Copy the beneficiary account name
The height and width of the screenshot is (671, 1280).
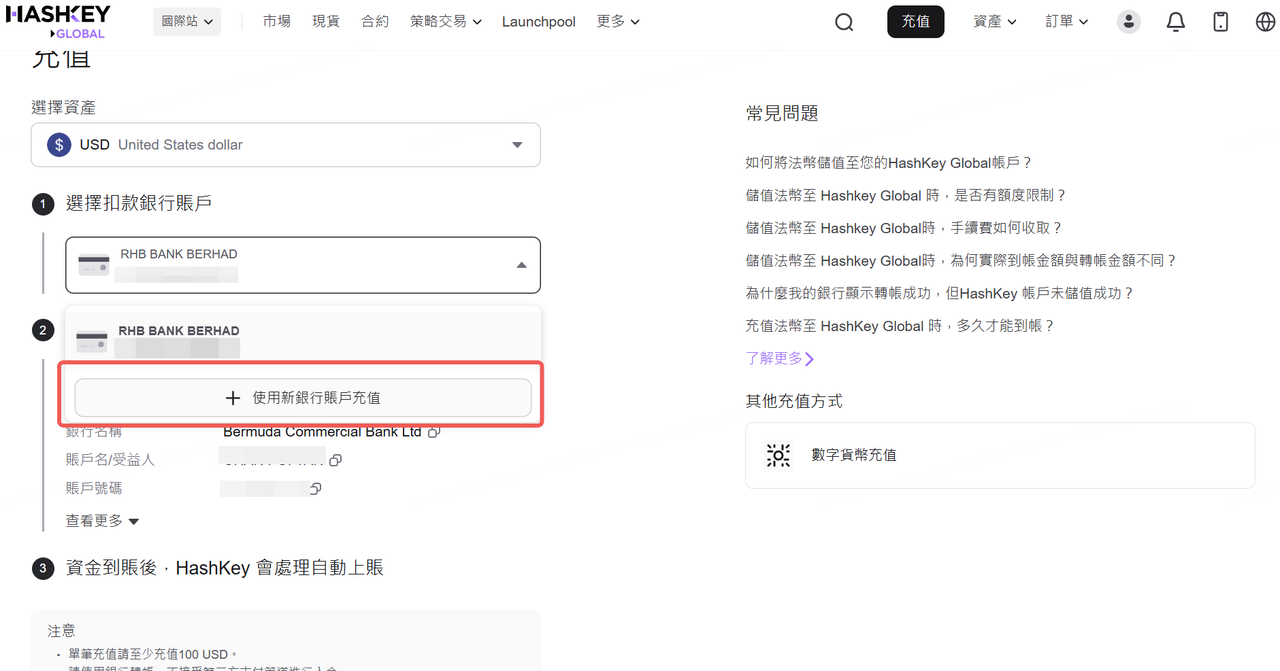coord(336,460)
